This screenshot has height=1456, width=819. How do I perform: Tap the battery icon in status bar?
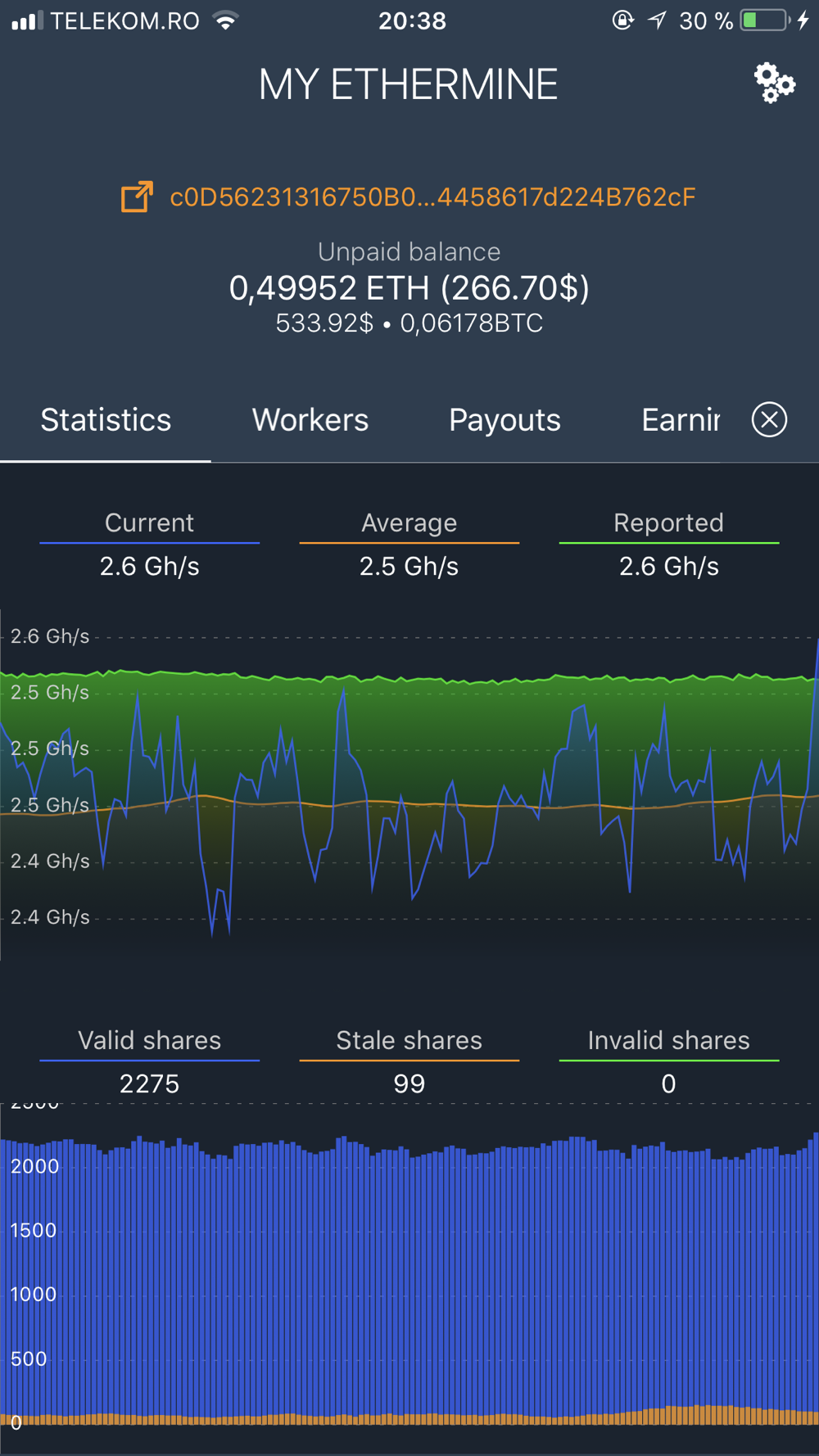[766, 20]
